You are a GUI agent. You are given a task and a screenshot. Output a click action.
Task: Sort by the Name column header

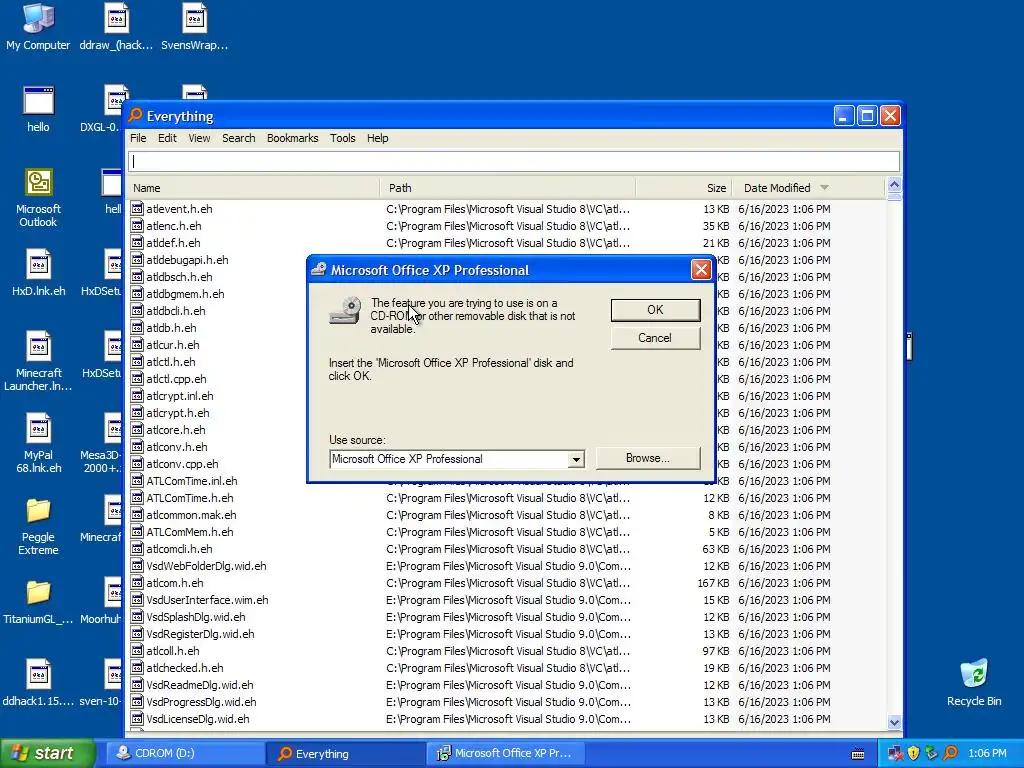(253, 187)
